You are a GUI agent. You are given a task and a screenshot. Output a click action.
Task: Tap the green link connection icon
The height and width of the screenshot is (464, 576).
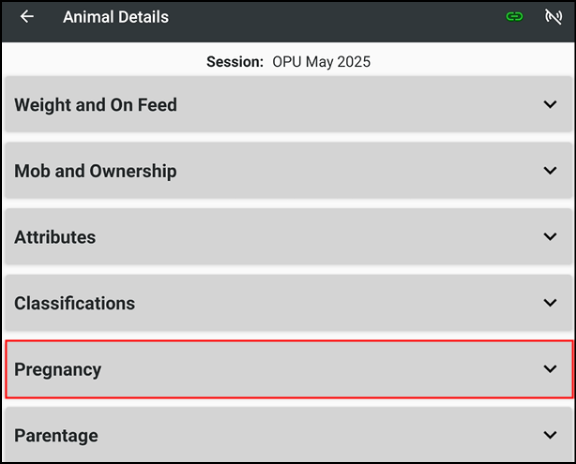click(x=514, y=17)
